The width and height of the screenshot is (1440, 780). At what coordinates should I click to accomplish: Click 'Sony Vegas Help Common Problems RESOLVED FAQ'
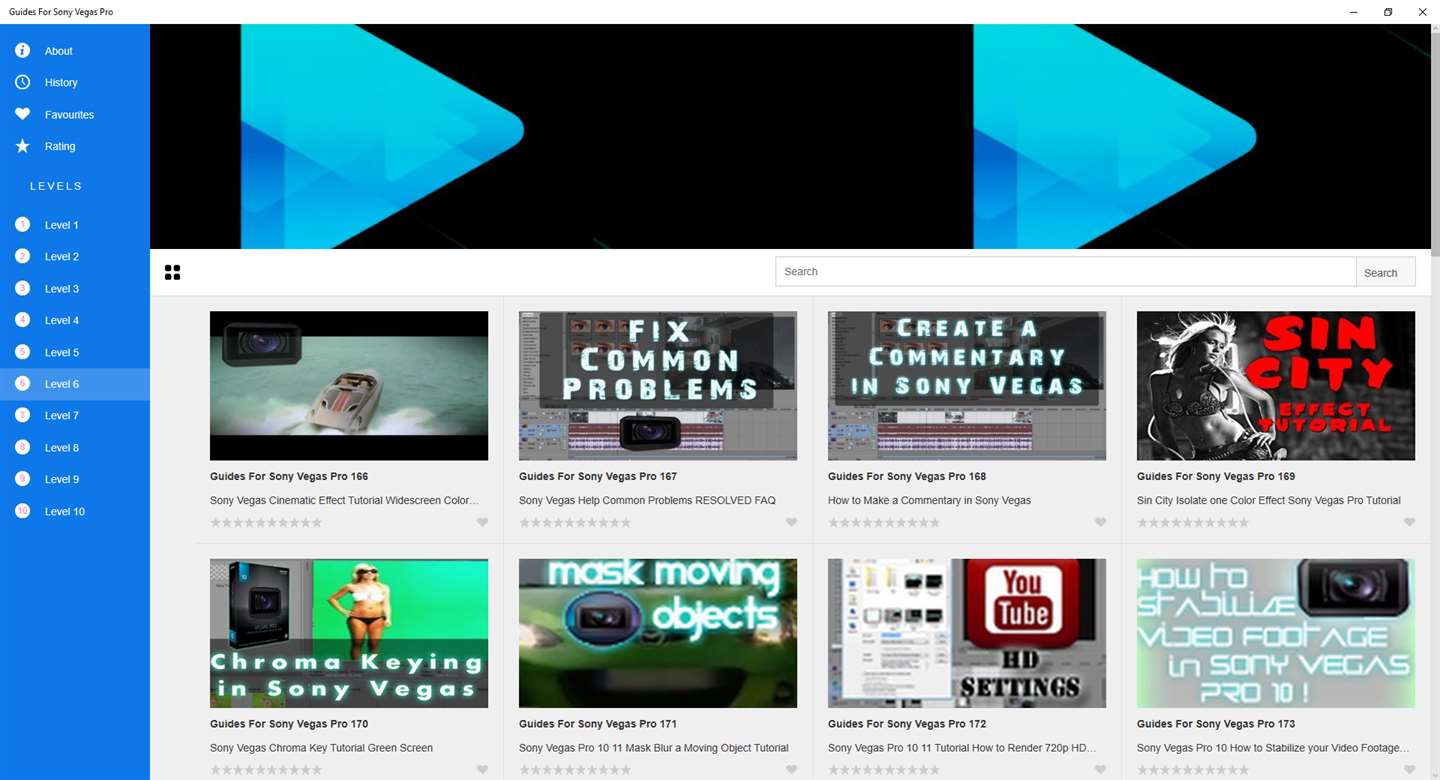coord(647,500)
